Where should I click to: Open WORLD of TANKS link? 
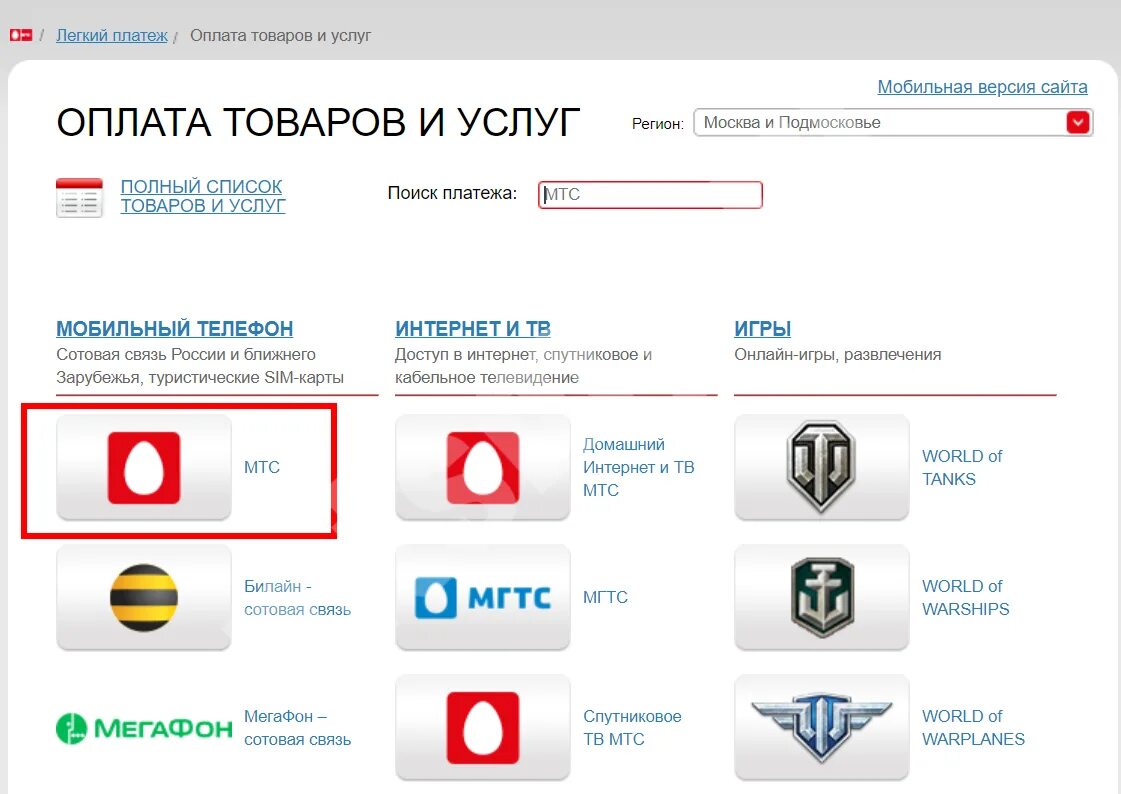[962, 467]
